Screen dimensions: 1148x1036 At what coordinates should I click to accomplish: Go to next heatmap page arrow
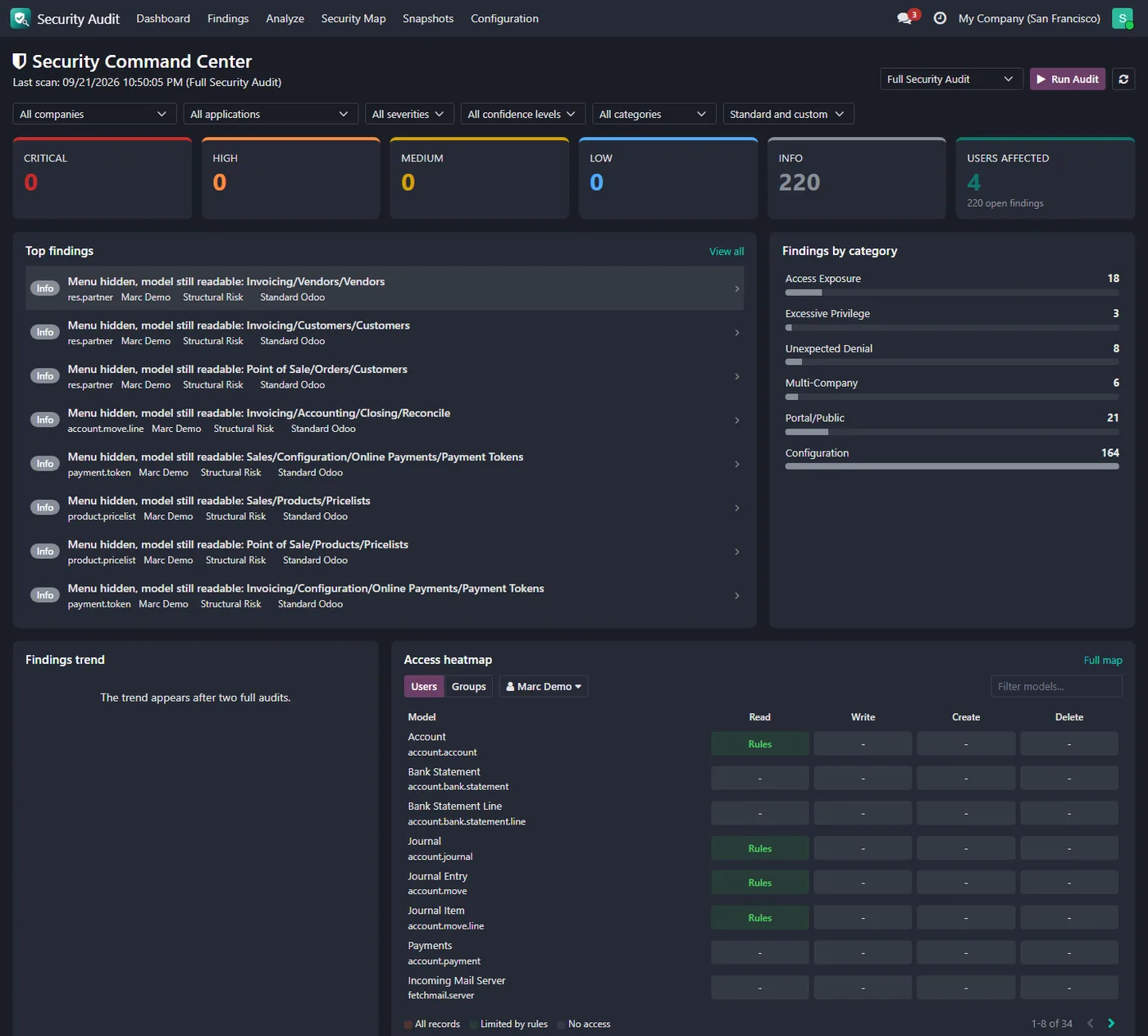(1111, 1023)
